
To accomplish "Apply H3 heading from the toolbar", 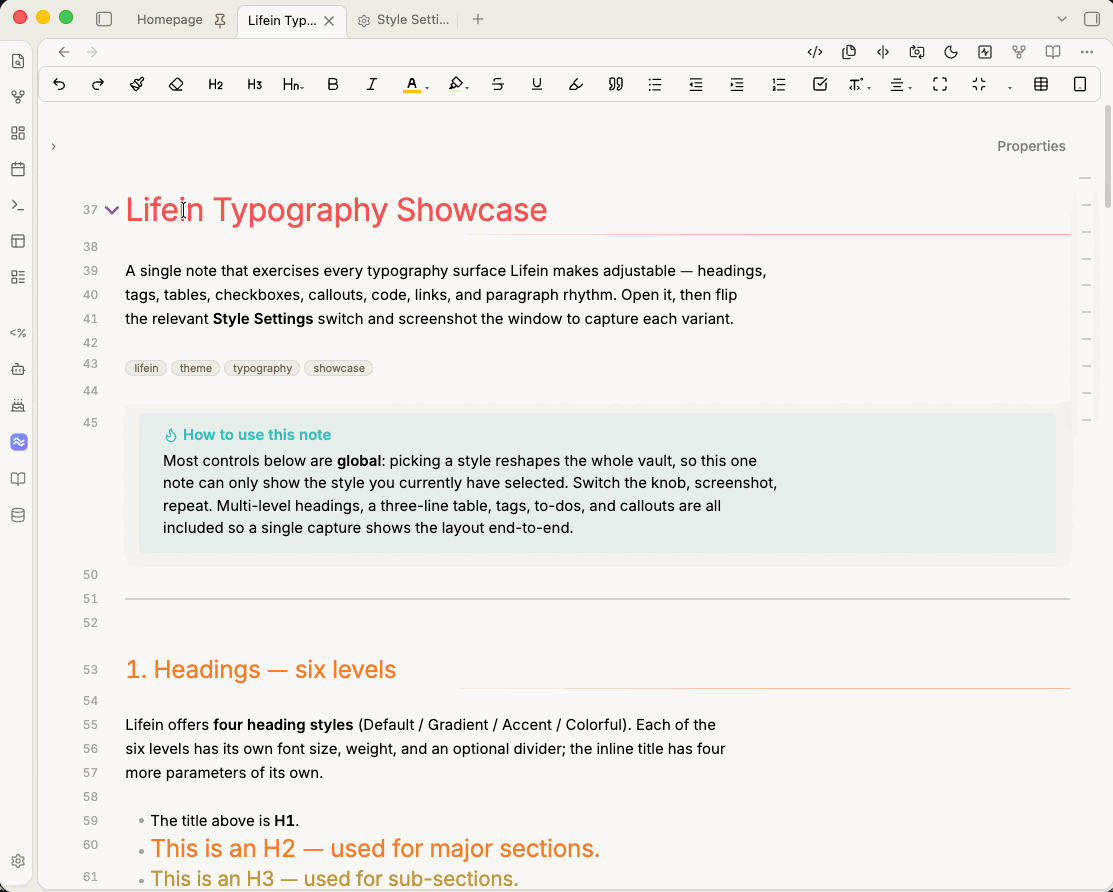I will tap(255, 84).
